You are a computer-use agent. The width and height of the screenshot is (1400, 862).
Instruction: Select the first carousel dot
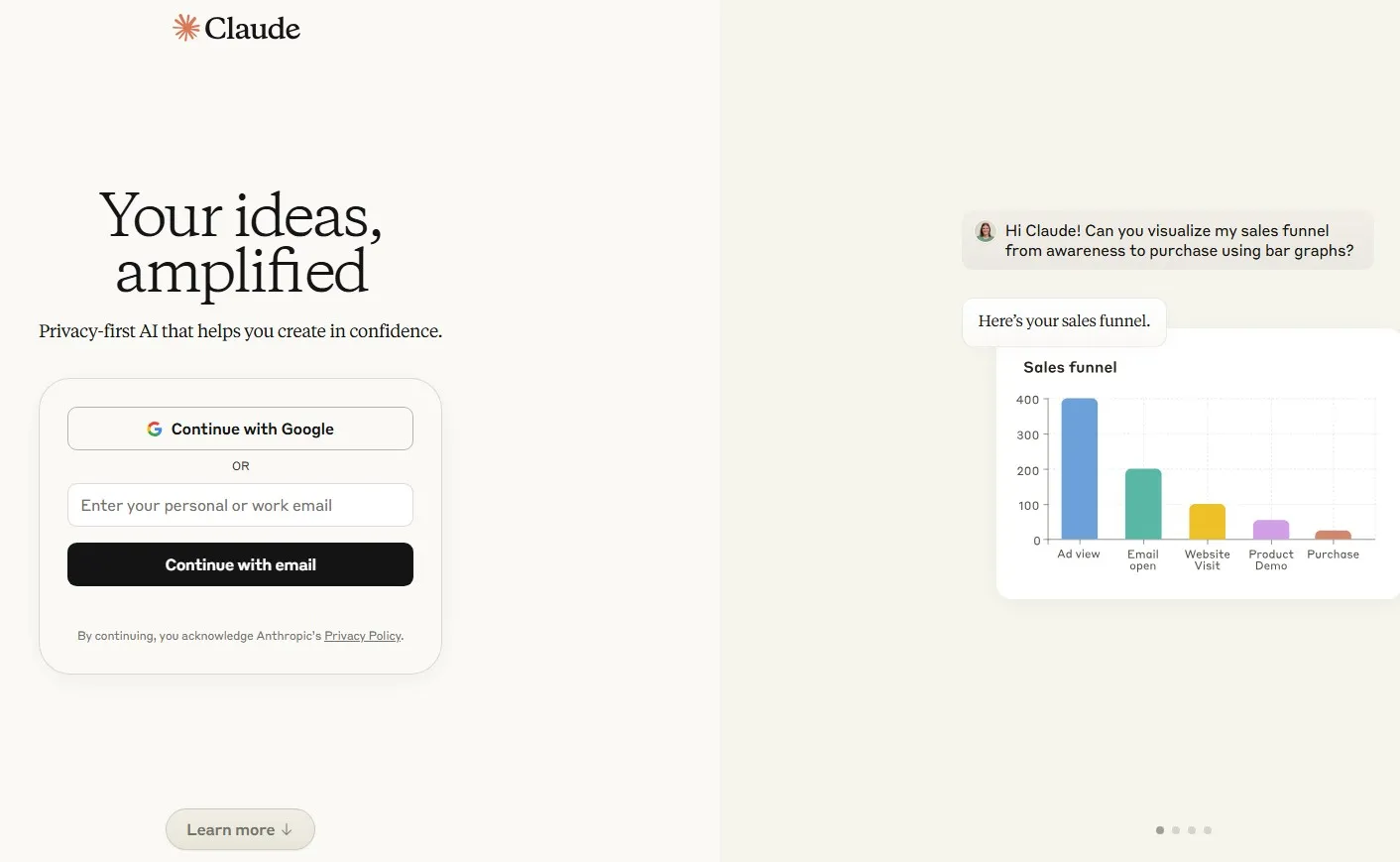(x=1160, y=830)
